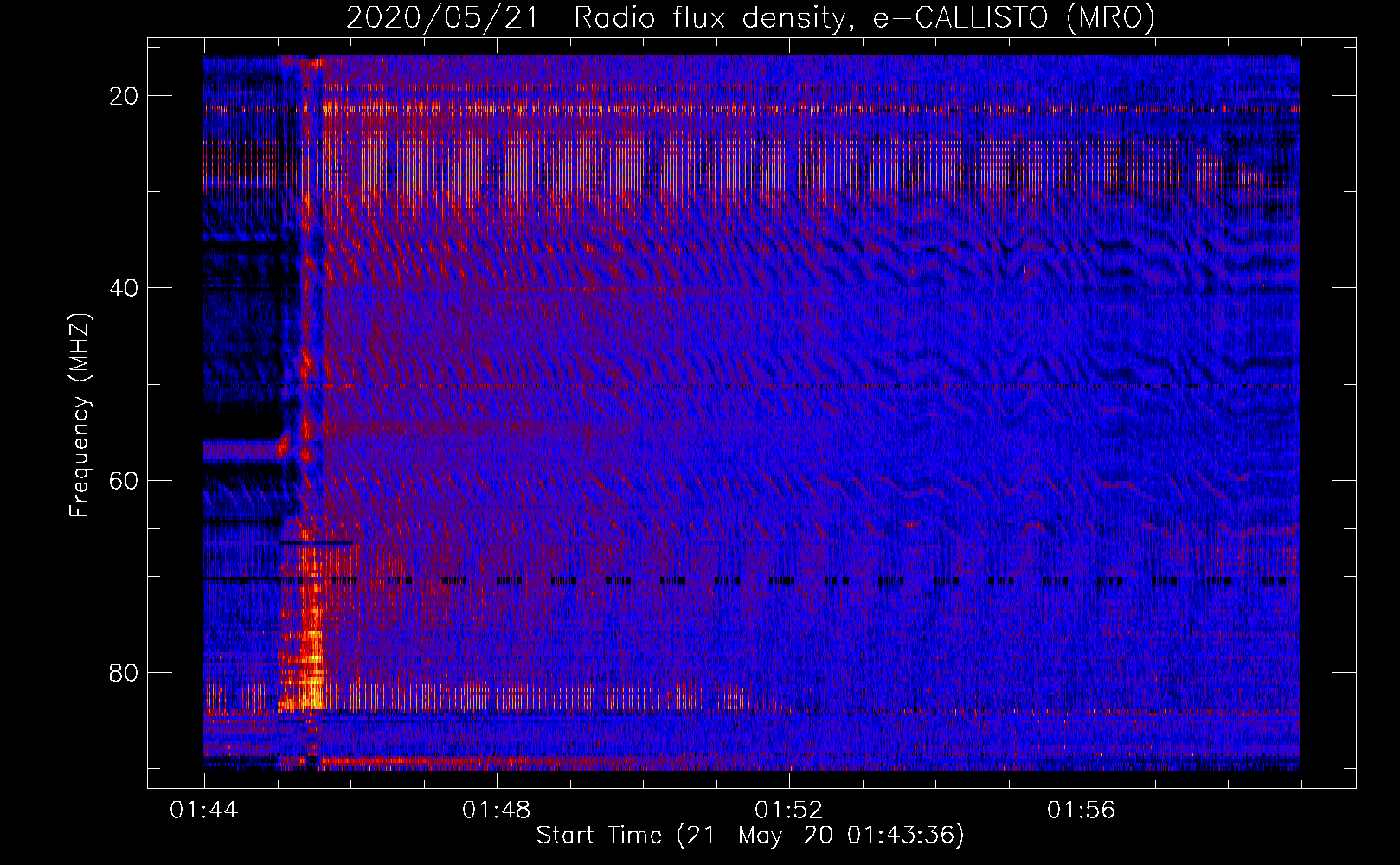Select the 20 frequency tick label
The image size is (1400, 865).
(x=125, y=96)
